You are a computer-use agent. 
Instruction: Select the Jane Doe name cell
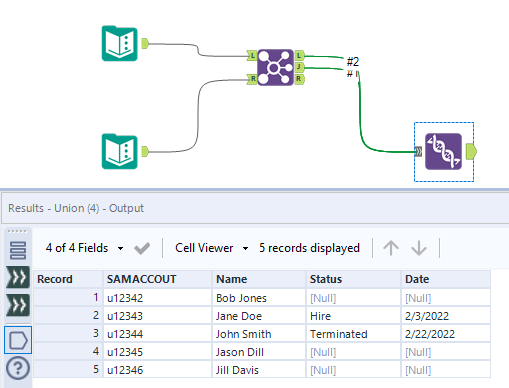click(259, 316)
